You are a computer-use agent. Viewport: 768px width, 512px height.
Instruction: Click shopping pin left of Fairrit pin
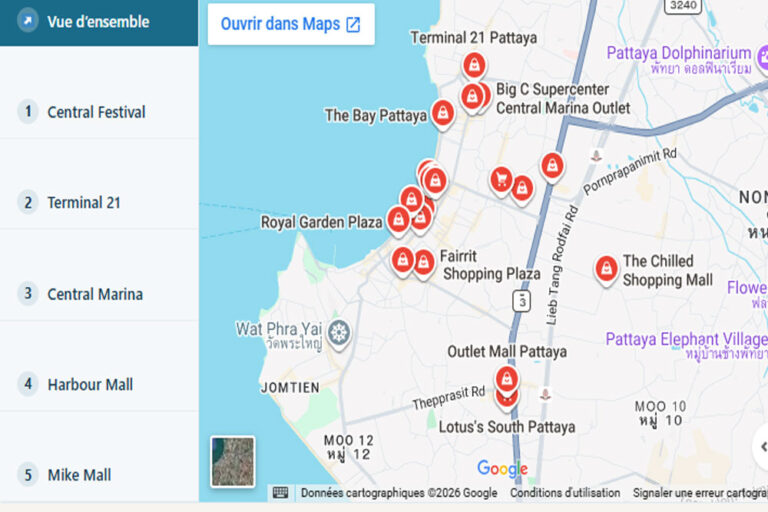[403, 260]
